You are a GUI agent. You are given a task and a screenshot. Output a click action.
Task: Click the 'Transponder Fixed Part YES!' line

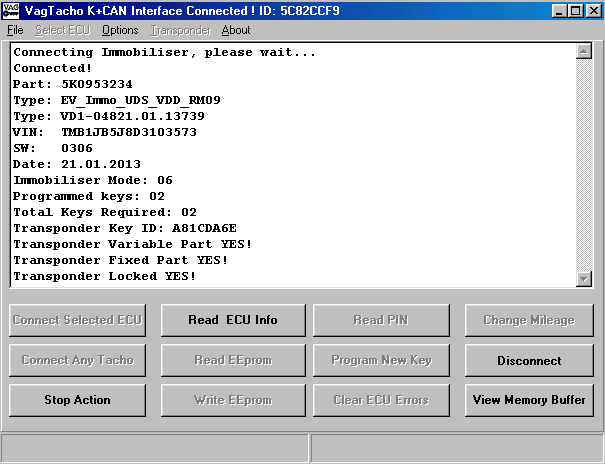[x=121, y=260]
